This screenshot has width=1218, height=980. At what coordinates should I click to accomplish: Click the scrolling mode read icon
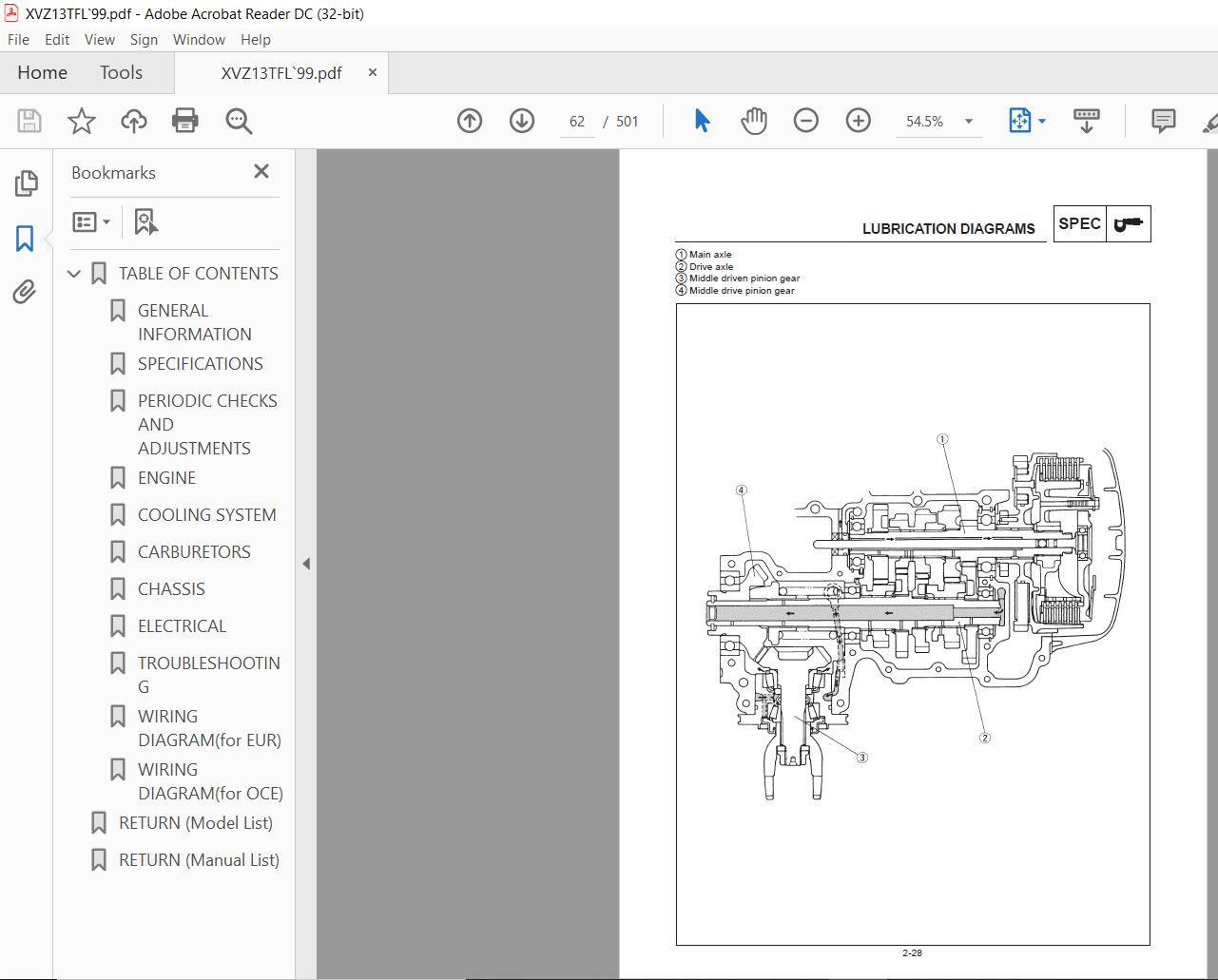[1087, 121]
